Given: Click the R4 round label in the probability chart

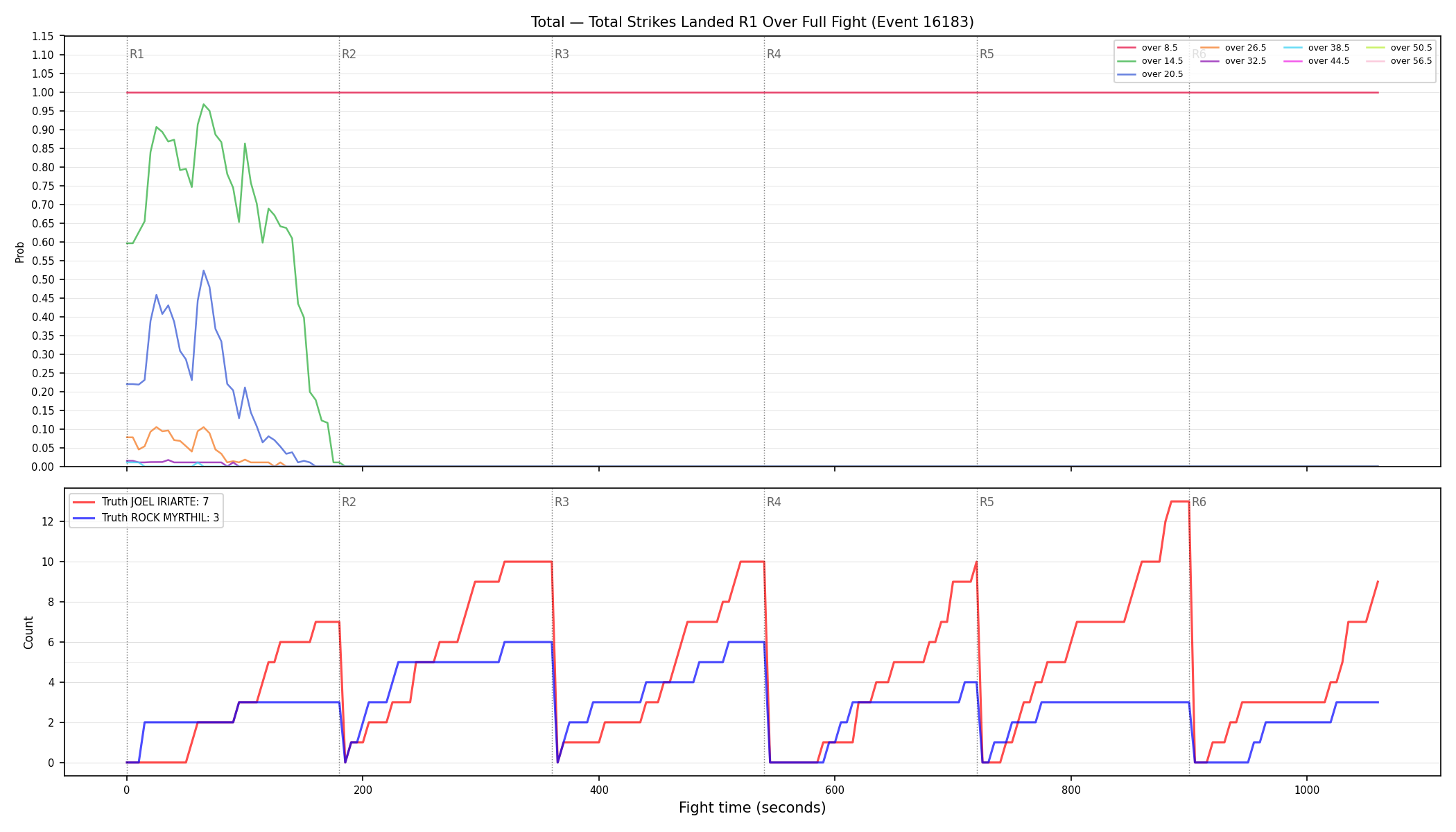Looking at the screenshot, I should [774, 54].
